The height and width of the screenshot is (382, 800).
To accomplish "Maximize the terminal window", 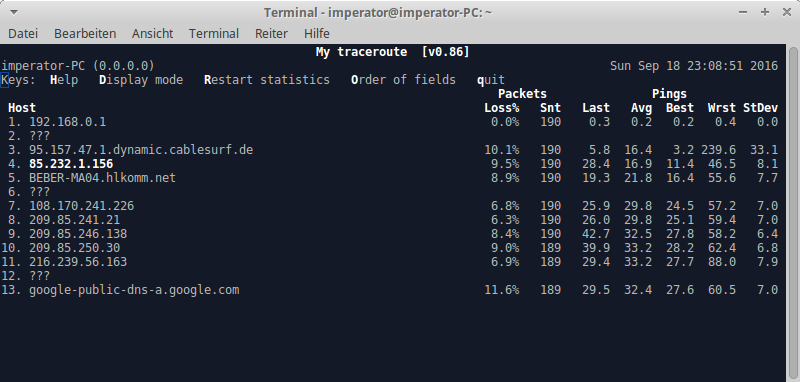I will pos(764,12).
